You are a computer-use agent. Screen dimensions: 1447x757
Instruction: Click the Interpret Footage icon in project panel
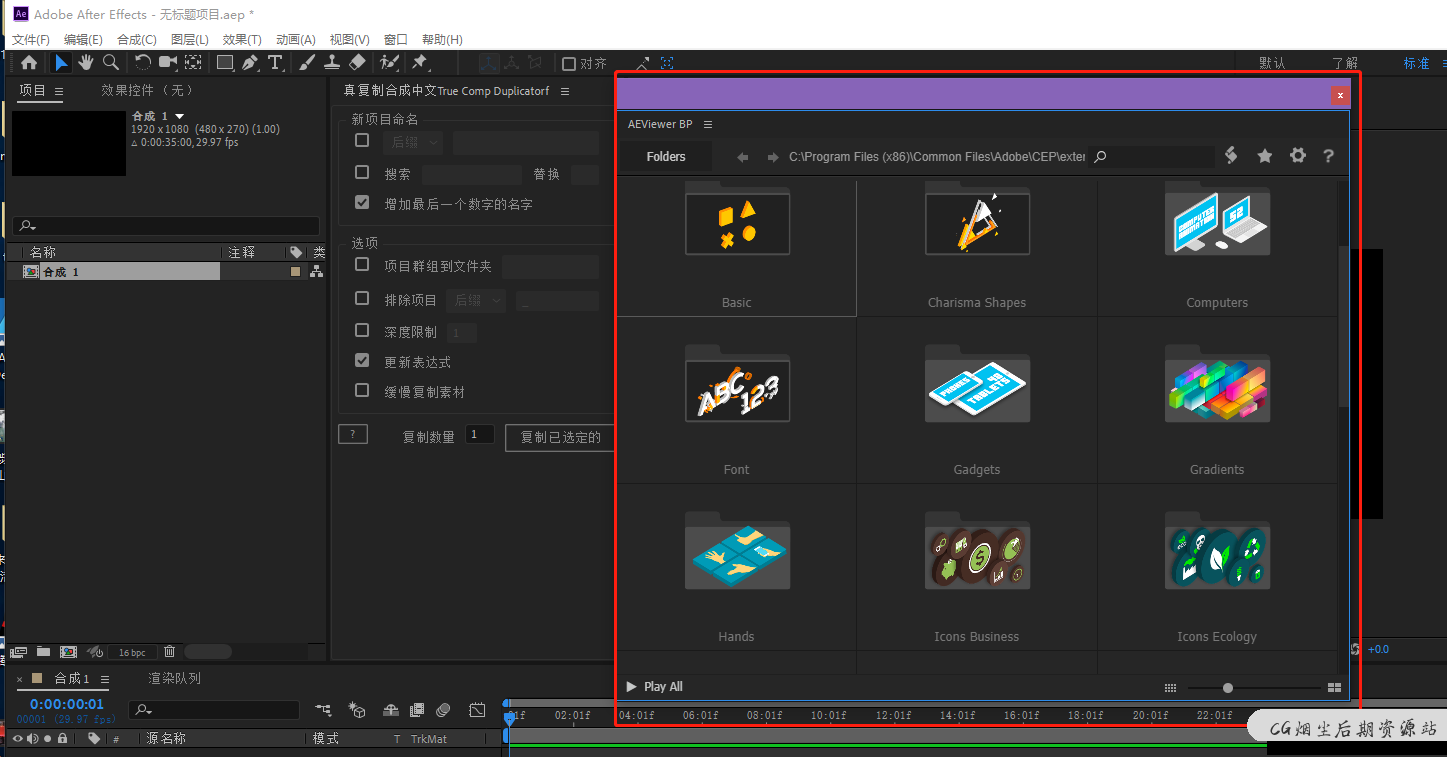(18, 652)
